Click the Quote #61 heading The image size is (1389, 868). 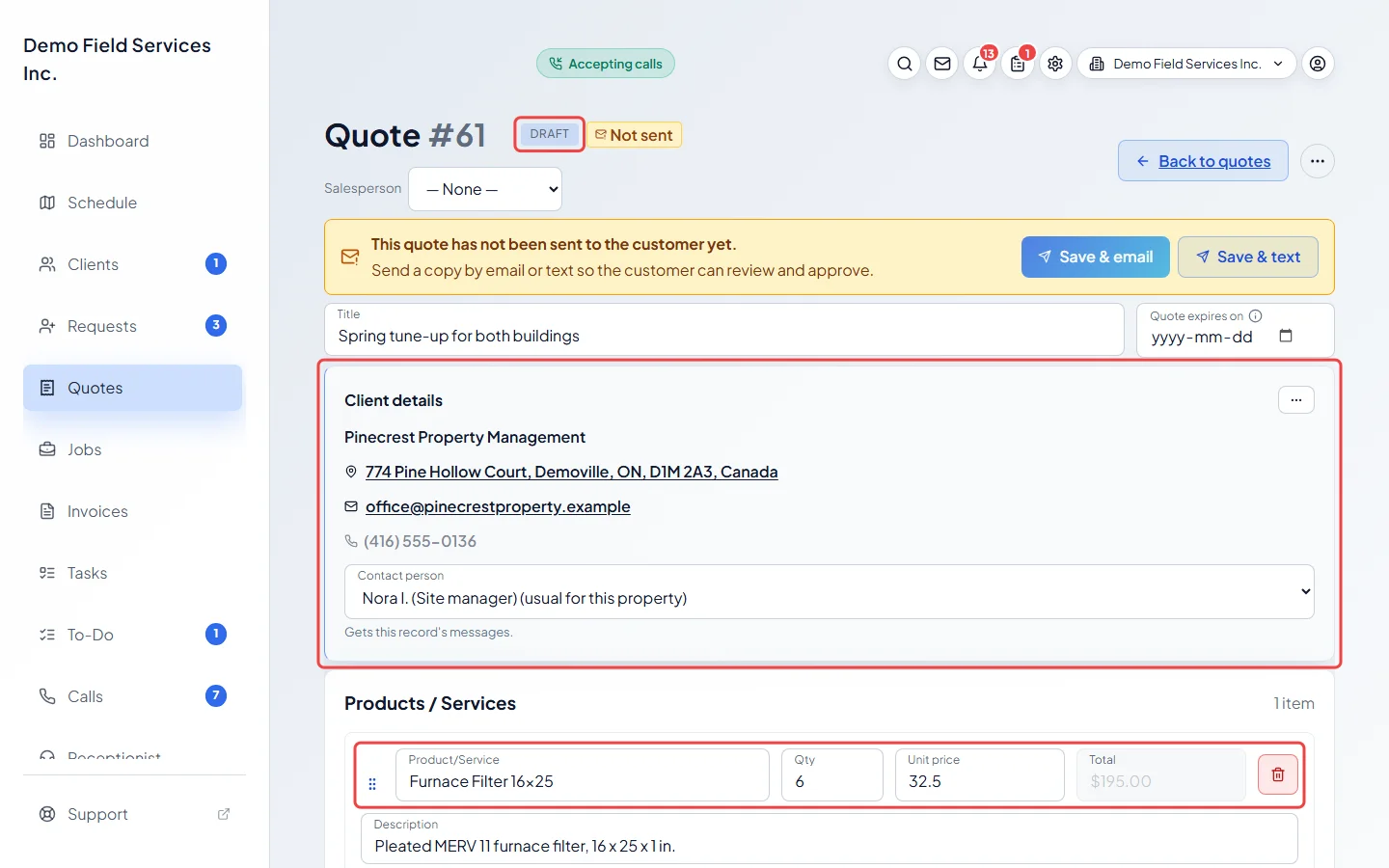405,135
